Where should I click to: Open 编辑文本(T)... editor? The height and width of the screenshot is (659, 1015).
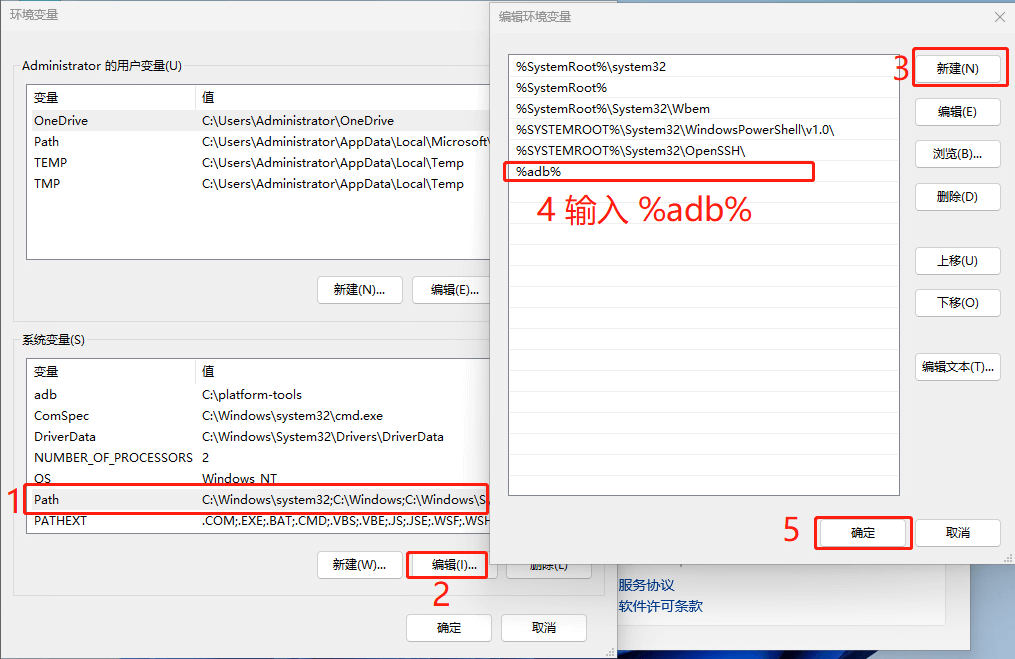click(957, 367)
